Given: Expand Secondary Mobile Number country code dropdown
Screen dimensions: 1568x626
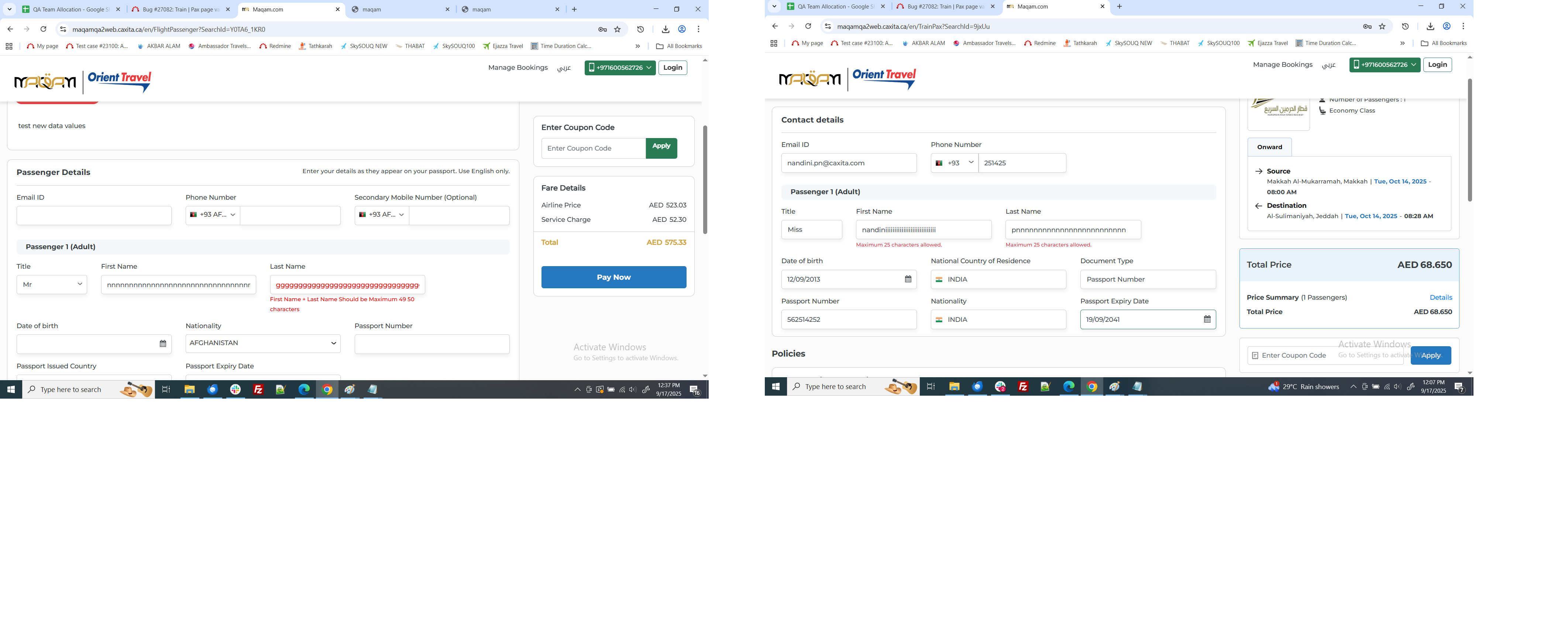Looking at the screenshot, I should (382, 215).
